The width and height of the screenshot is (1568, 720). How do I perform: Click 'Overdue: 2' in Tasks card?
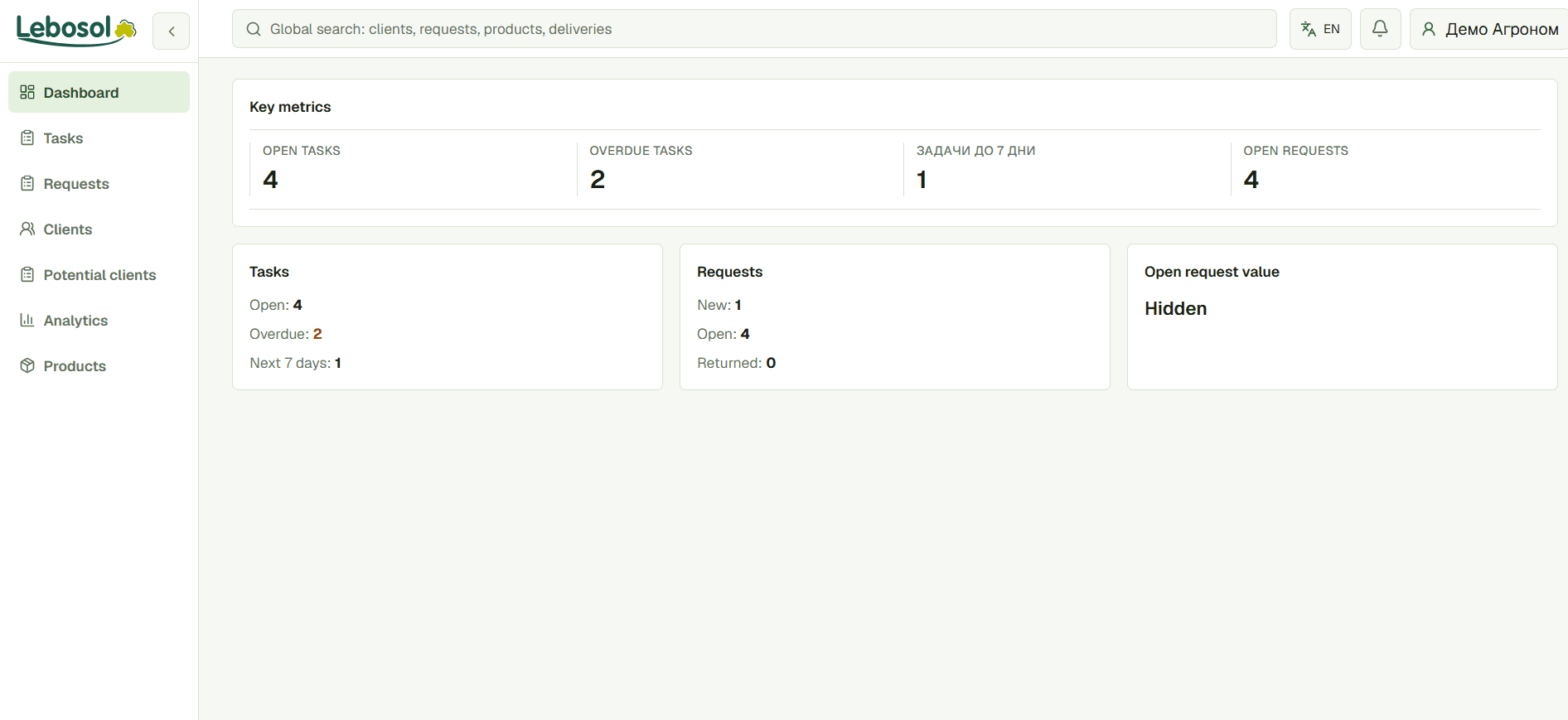(286, 334)
